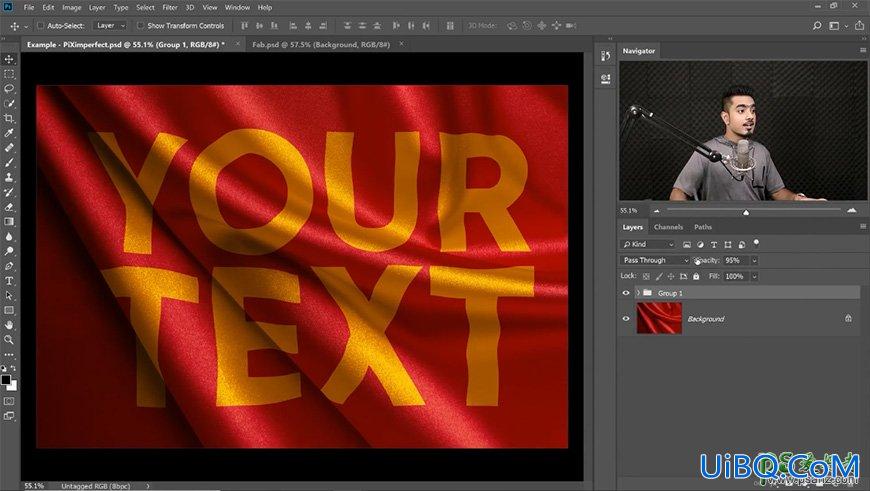Switch to the Fab.psd document tab
Viewport: 870px width, 491px height.
pos(321,44)
